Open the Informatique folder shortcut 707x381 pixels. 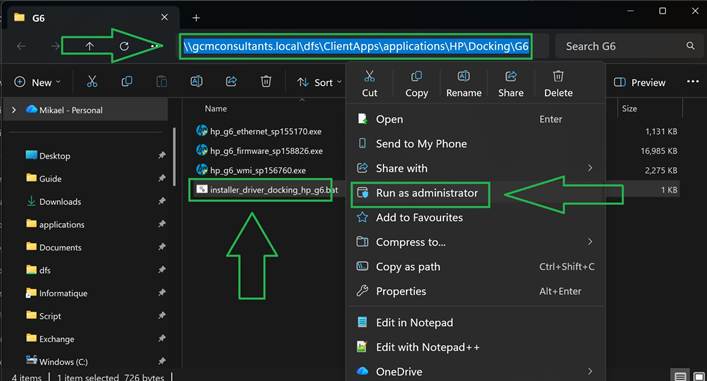[63, 293]
